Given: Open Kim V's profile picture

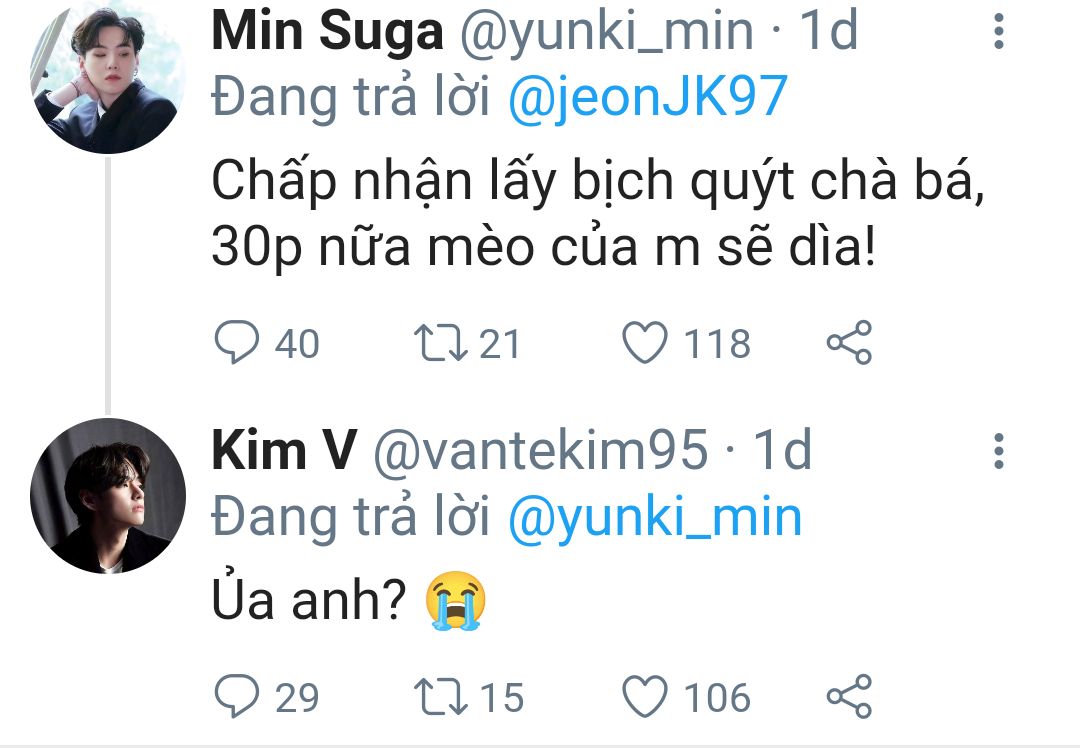Looking at the screenshot, I should (x=108, y=496).
